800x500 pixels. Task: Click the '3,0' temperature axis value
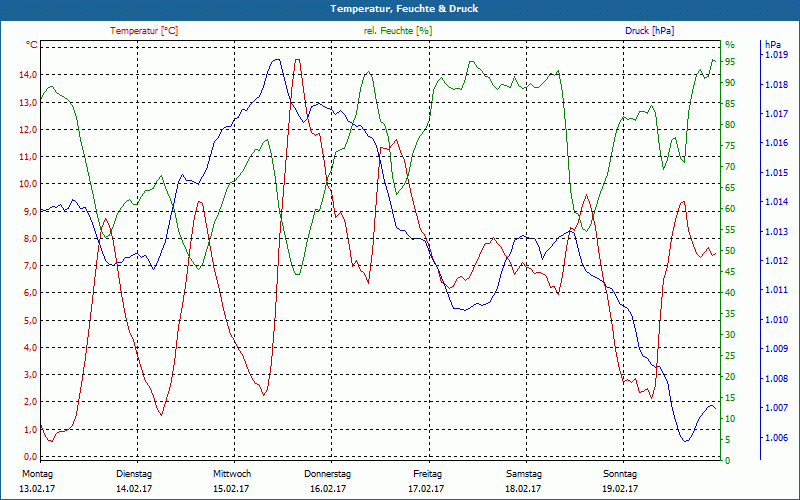pos(30,375)
